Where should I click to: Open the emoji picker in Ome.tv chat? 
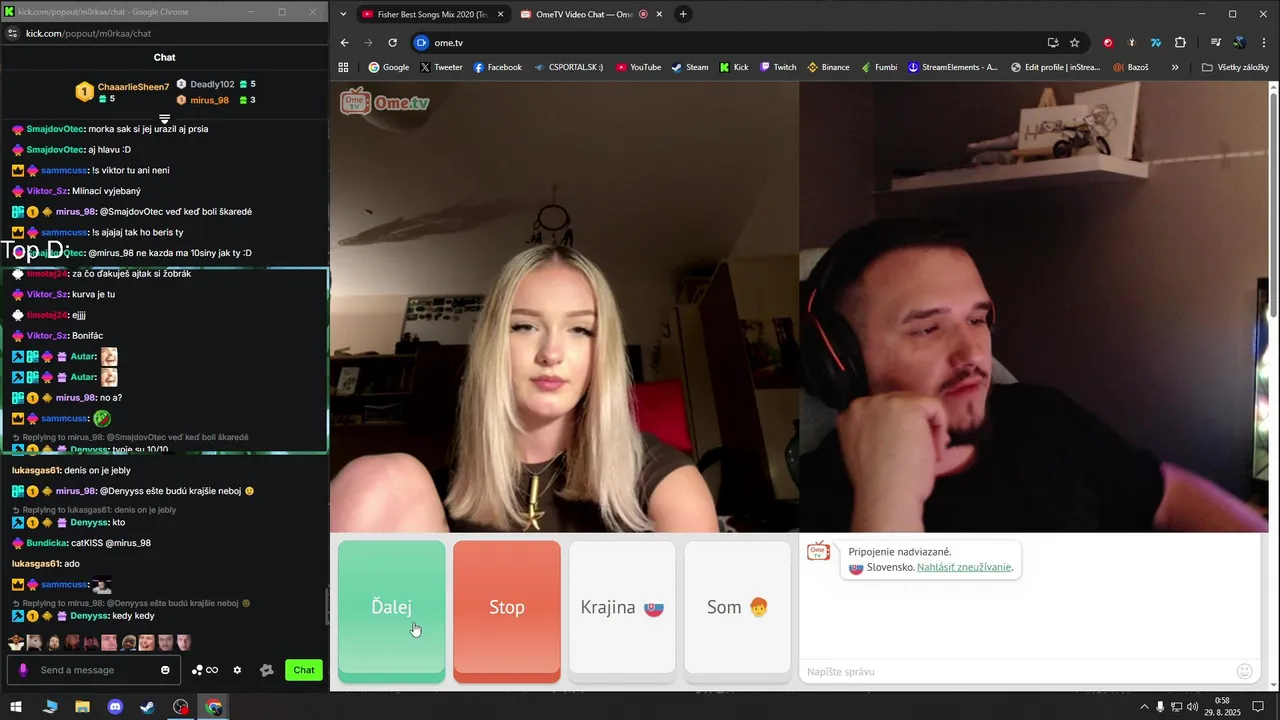pos(1245,672)
